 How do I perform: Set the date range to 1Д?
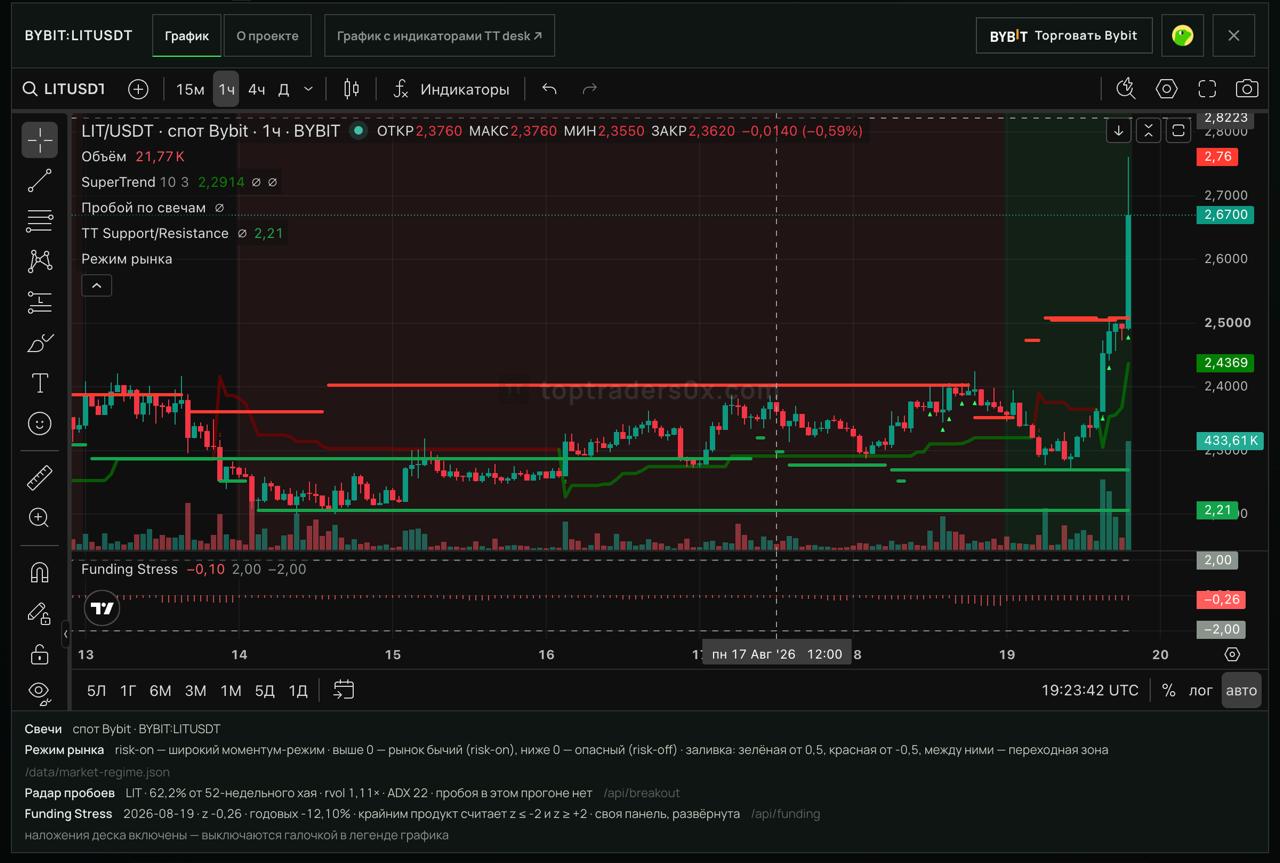click(x=298, y=690)
